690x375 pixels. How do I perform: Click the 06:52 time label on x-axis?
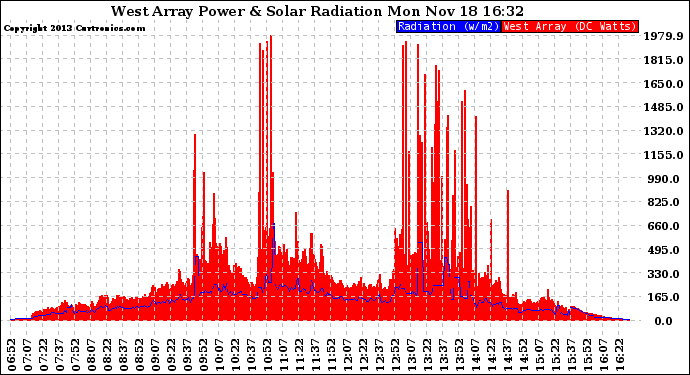point(12,355)
